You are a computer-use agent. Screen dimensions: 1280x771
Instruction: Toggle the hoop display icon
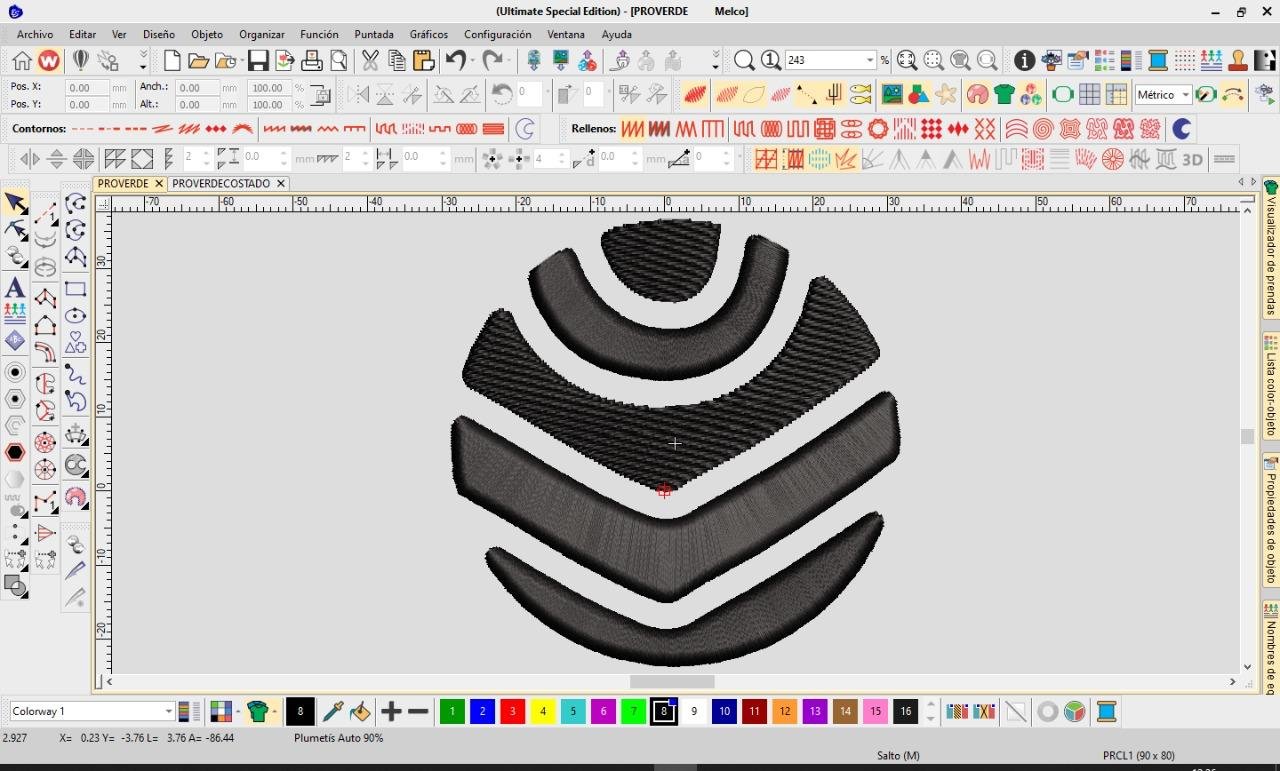[1062, 95]
